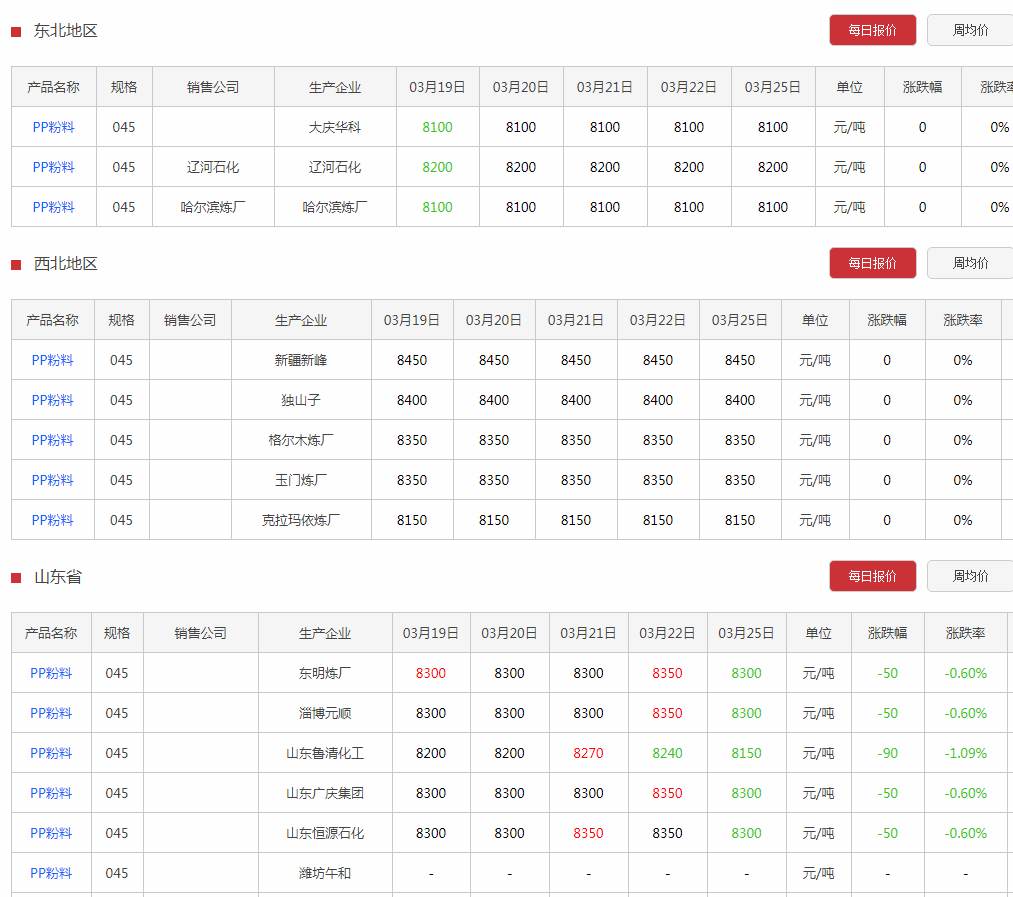Select 每日报价 tab in 山东省 section
This screenshot has height=897, width=1013.
click(872, 576)
